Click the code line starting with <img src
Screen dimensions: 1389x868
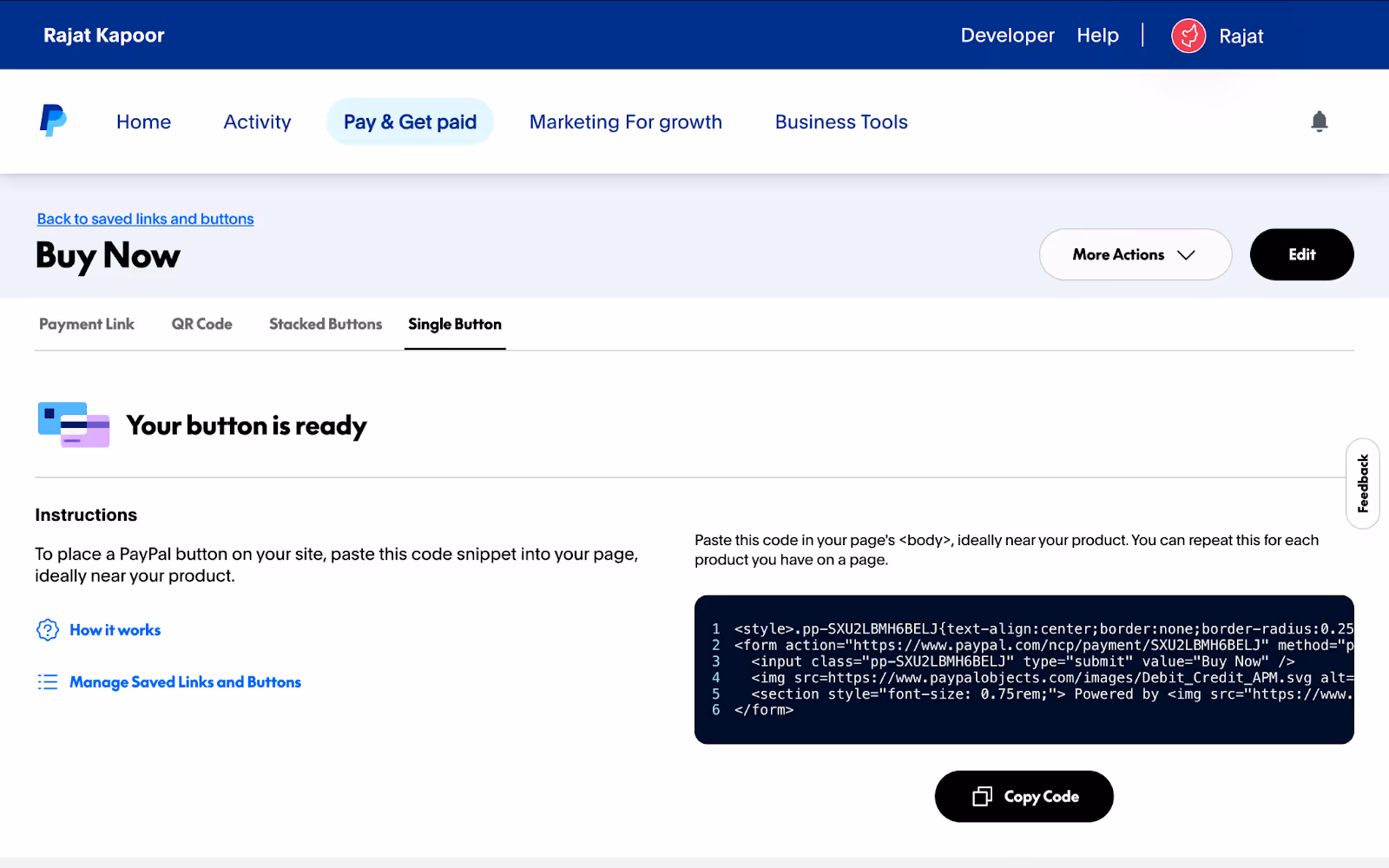(1052, 677)
